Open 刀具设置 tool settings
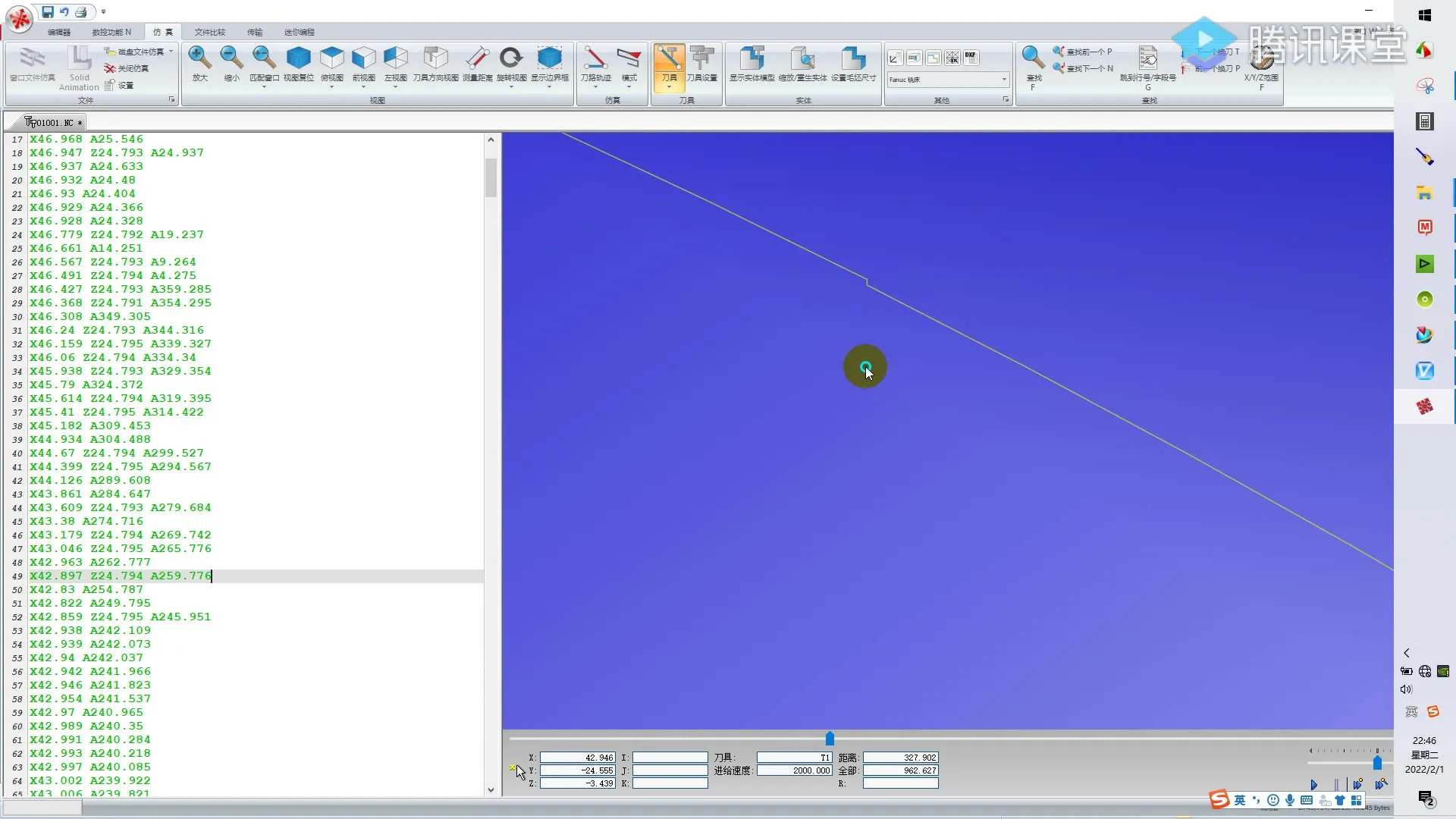Screen dimensions: 1456x819 701,59
